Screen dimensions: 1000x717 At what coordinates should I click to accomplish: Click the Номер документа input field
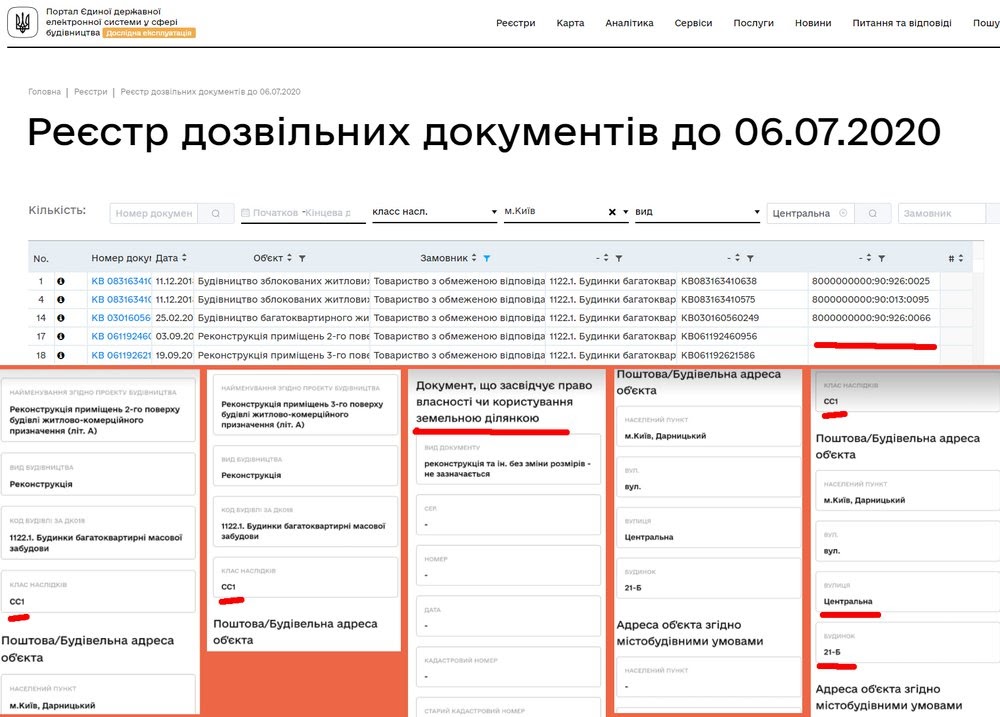click(x=154, y=213)
